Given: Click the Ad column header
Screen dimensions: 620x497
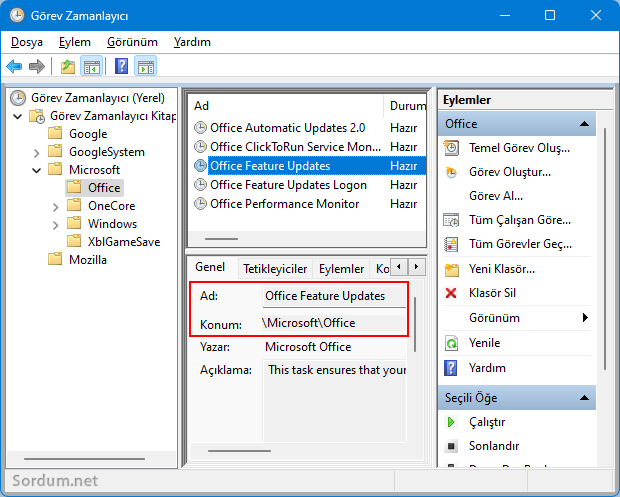Looking at the screenshot, I should coord(287,106).
